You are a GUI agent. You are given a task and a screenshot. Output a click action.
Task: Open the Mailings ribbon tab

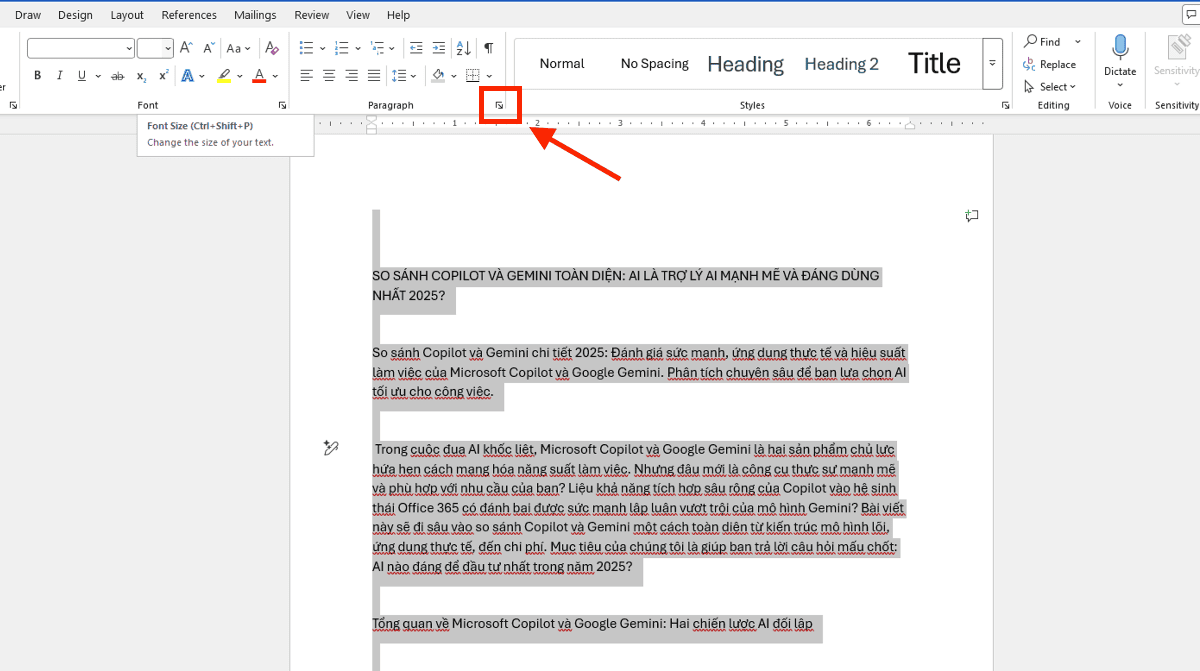pyautogui.click(x=255, y=14)
